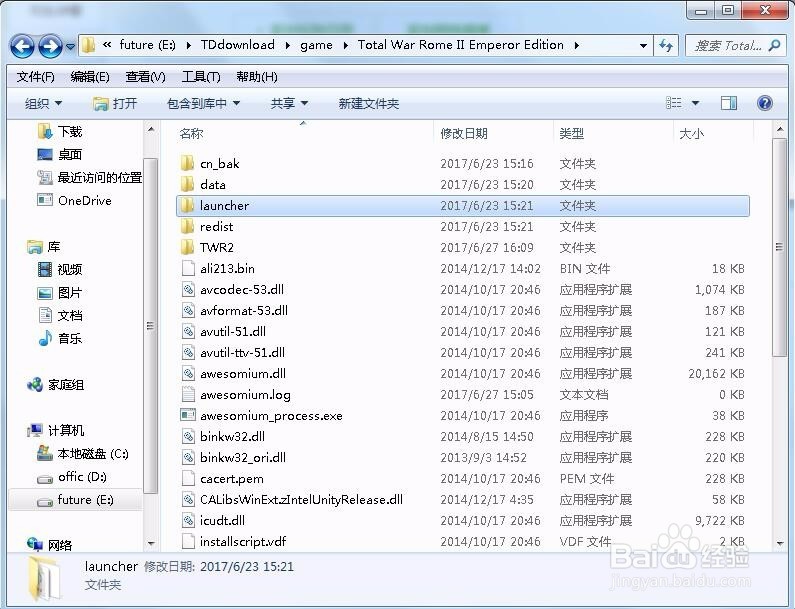Click the launcher folder name

[x=224, y=205]
